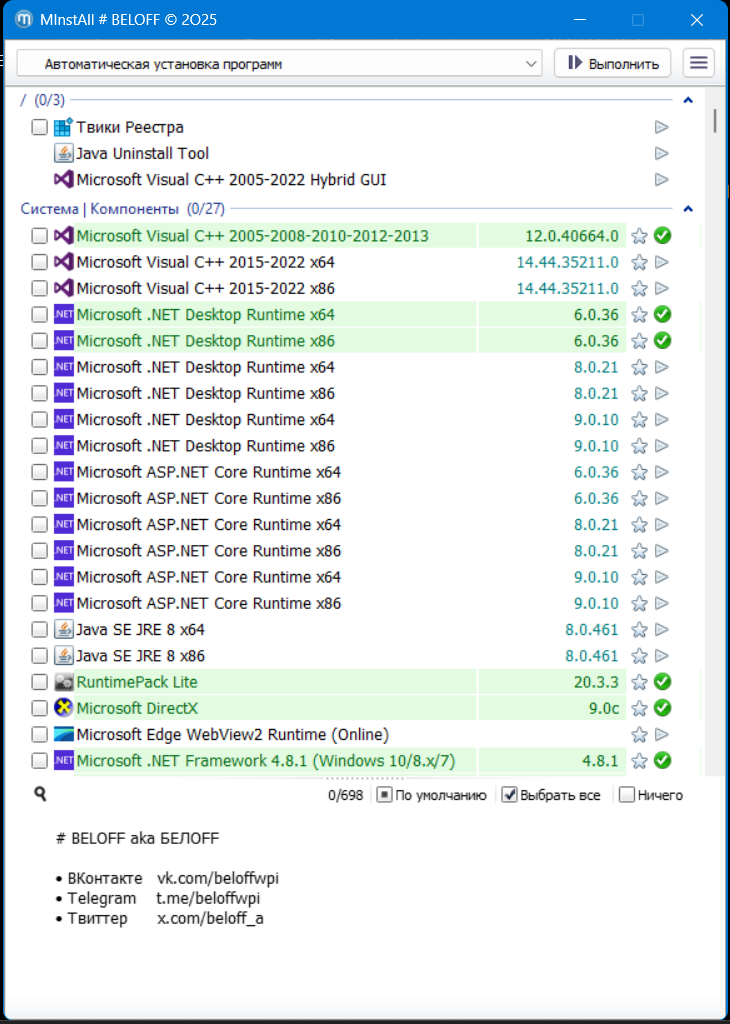Click green checkmark beside Microsoft DirectX
Image resolution: width=730 pixels, height=1024 pixels.
pyautogui.click(x=662, y=708)
